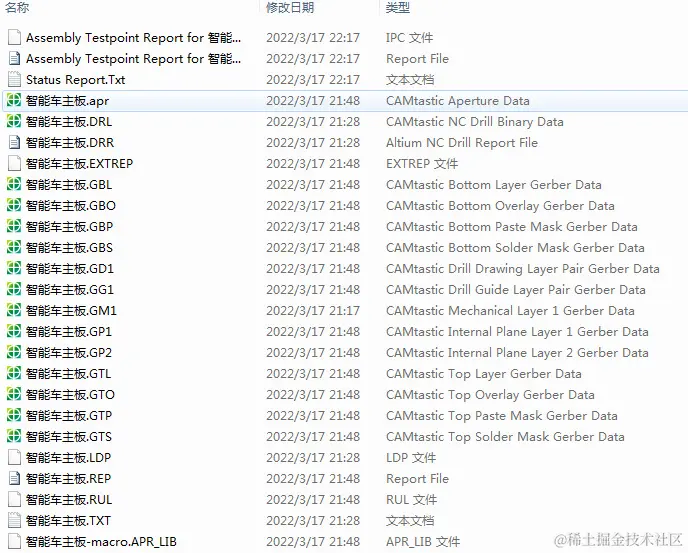Viewport: 688px width, 553px height.
Task: Click the document icon of 智能车主板.REP
Action: point(14,478)
